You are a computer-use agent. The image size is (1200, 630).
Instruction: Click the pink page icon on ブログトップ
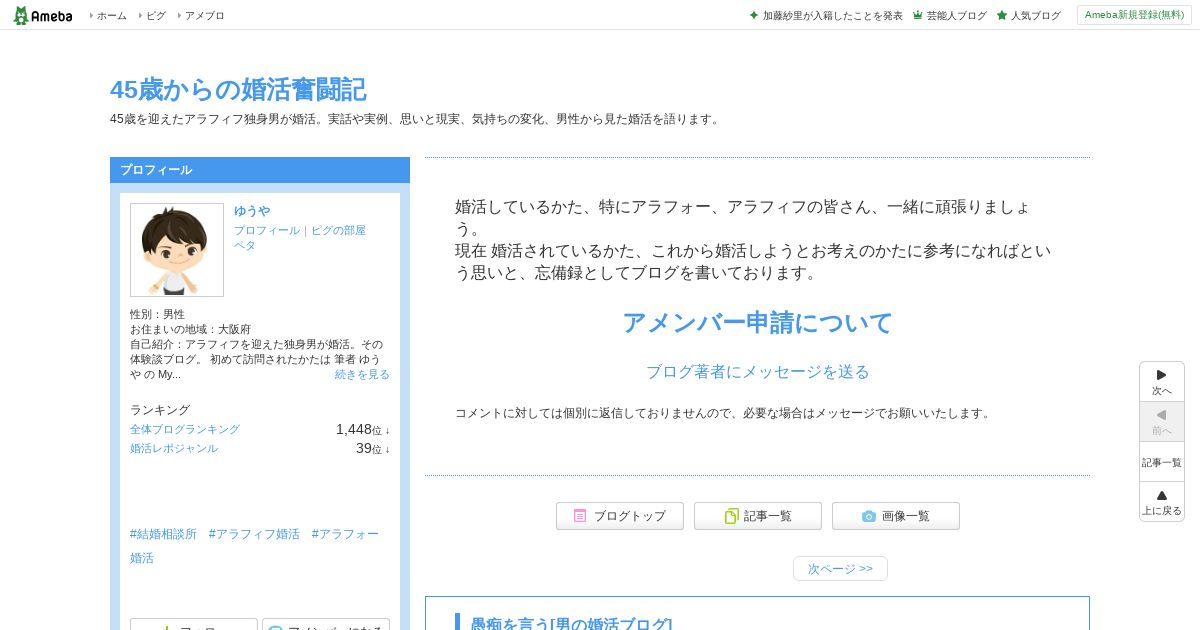(x=580, y=516)
